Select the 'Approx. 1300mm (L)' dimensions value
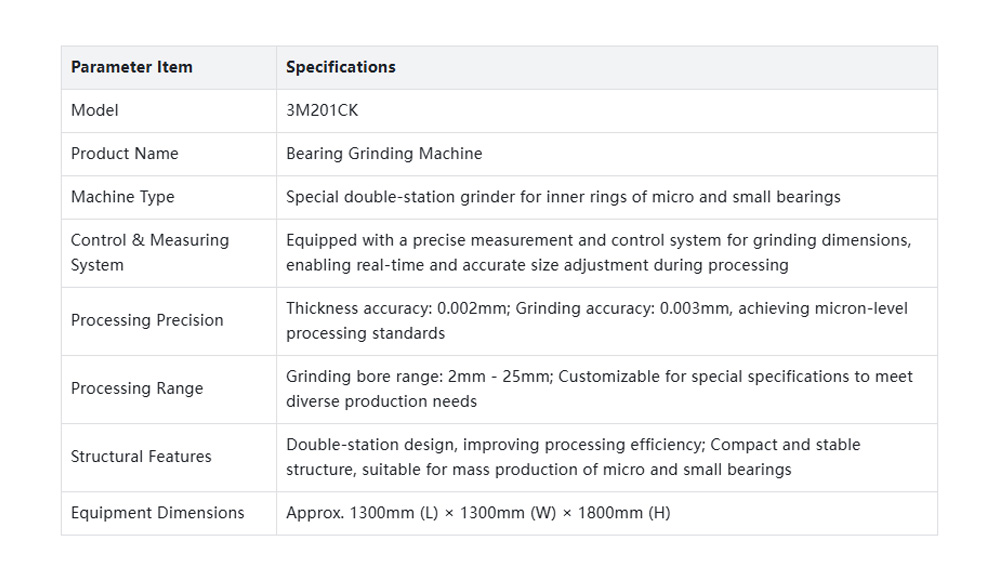1000x580 pixels. click(x=478, y=513)
